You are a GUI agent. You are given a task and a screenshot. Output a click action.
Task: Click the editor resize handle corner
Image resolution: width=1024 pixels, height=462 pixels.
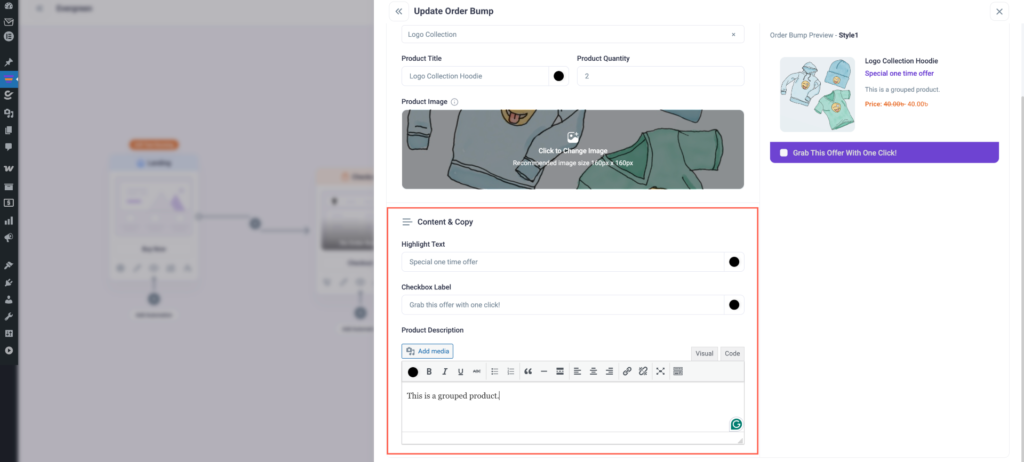pyautogui.click(x=740, y=441)
